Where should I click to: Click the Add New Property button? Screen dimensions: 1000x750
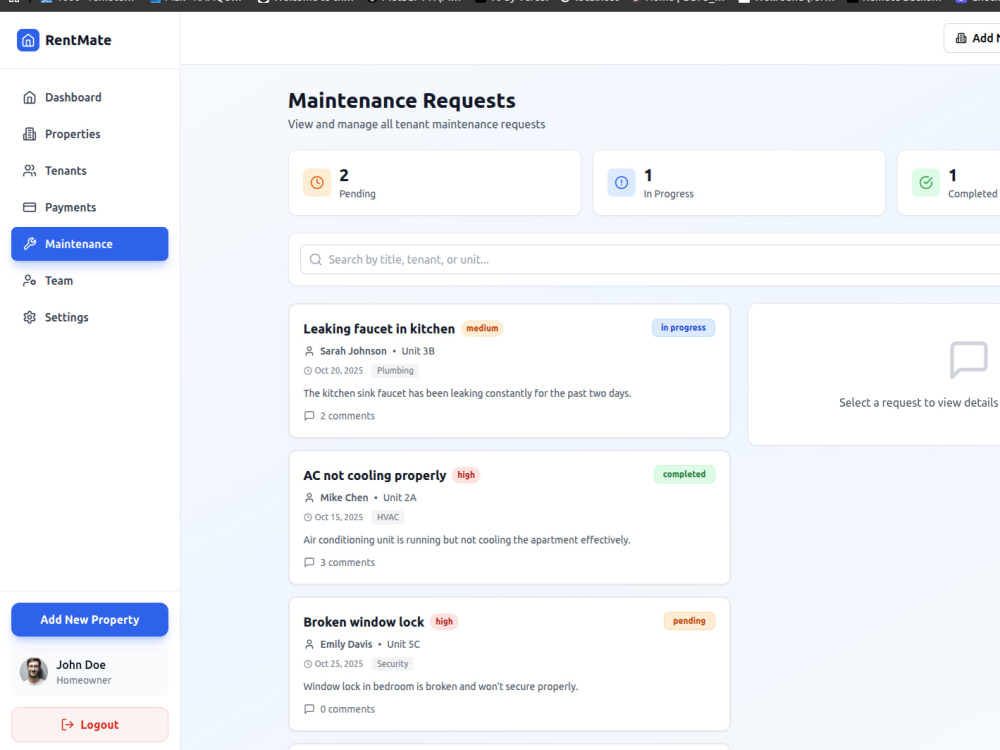coord(90,620)
